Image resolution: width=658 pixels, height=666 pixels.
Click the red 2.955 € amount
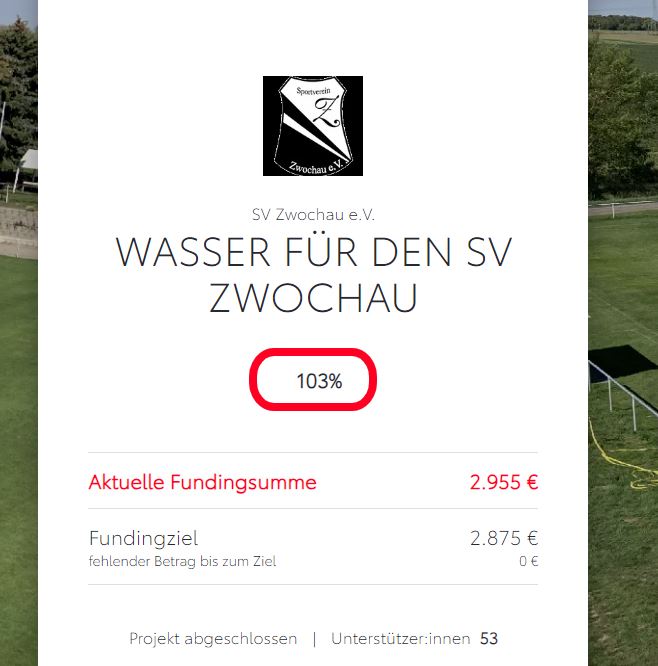504,483
